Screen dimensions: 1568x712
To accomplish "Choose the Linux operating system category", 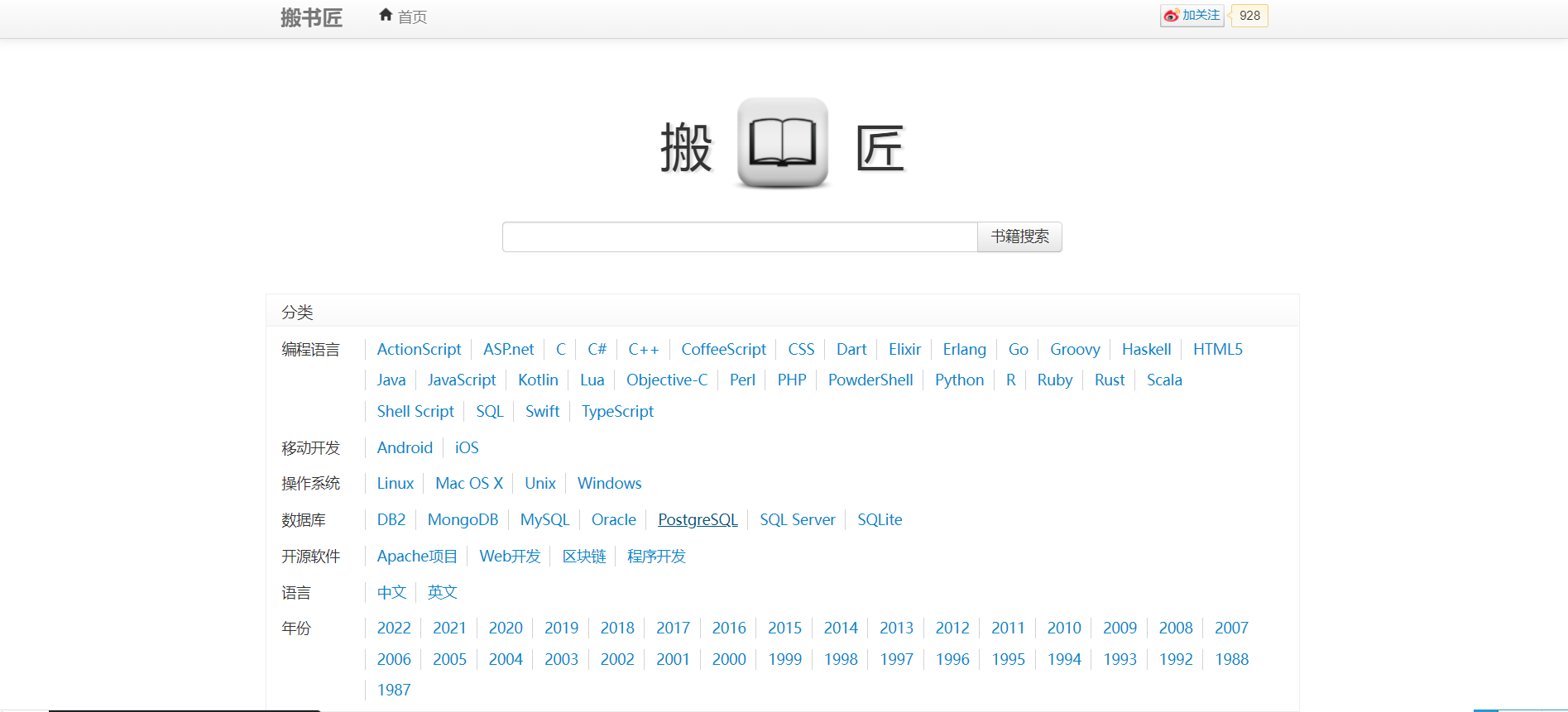I will (x=395, y=484).
